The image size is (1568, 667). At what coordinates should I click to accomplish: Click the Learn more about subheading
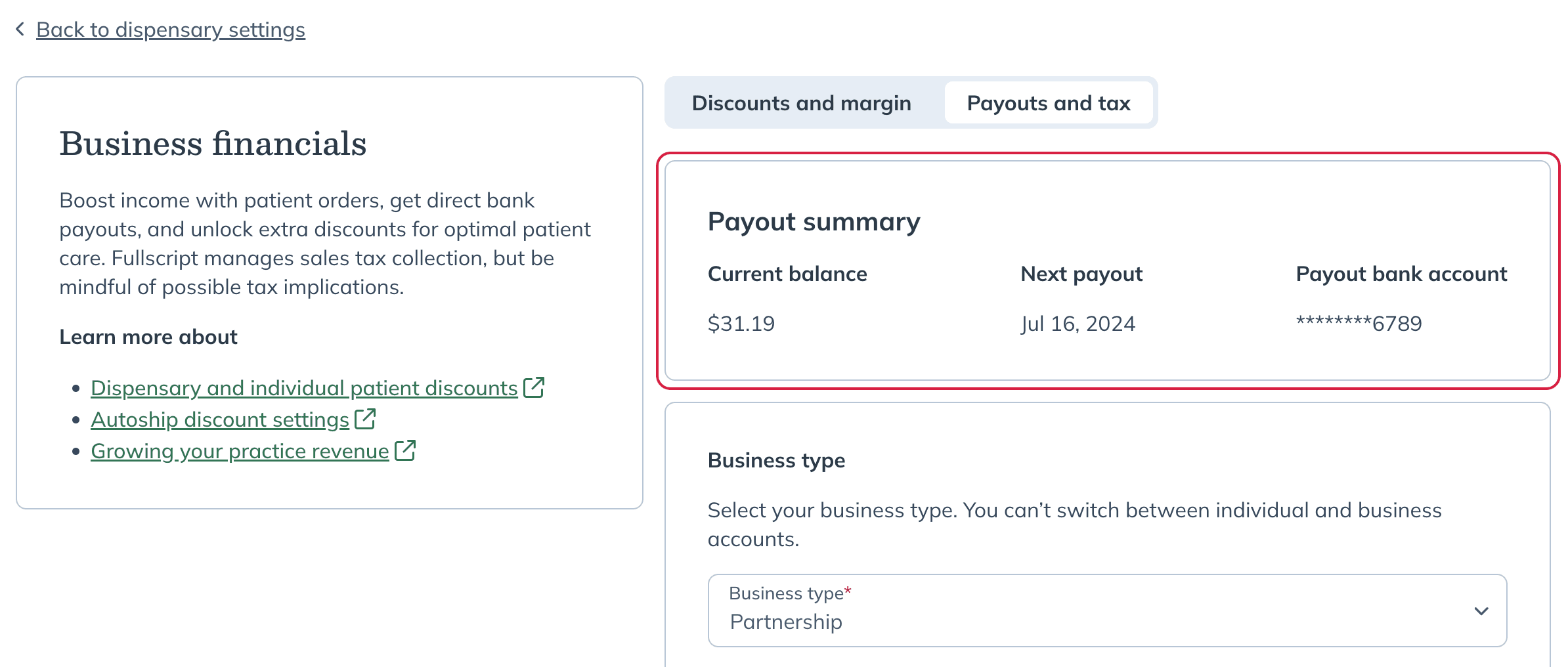click(x=148, y=337)
